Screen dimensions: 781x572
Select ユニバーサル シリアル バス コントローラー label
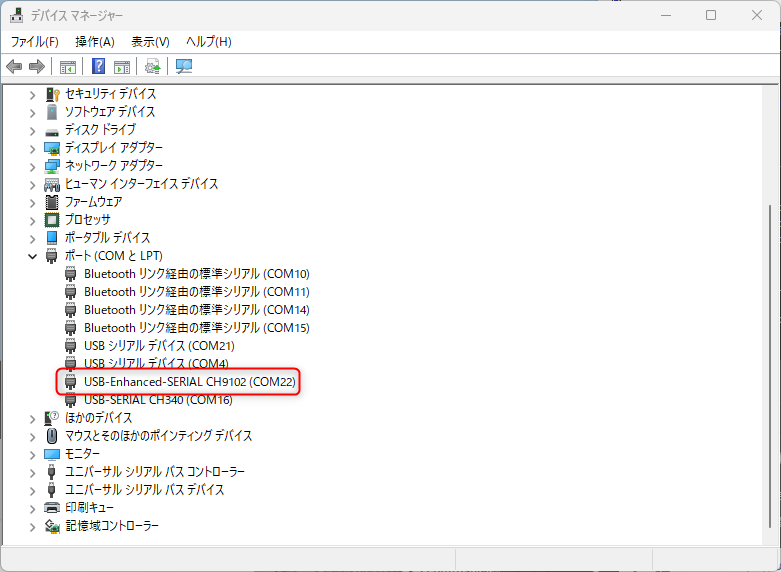155,471
